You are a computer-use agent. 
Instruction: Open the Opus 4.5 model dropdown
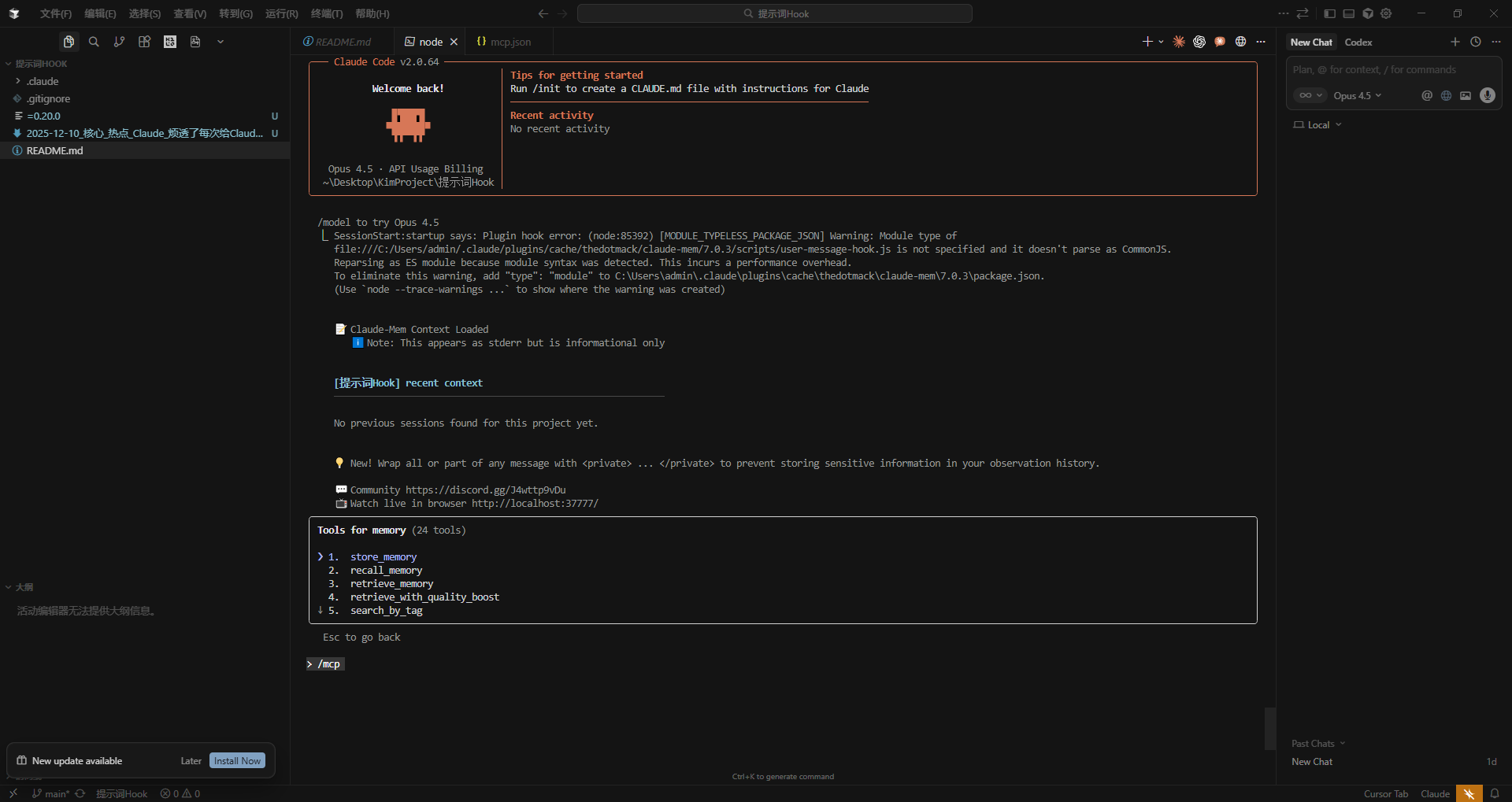coord(1358,95)
